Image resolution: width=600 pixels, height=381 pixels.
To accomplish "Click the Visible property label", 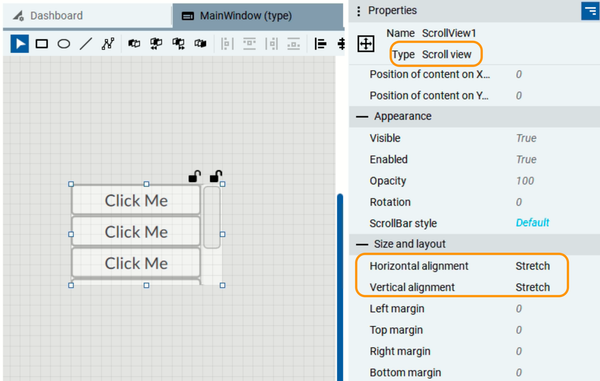I will pyautogui.click(x=385, y=138).
